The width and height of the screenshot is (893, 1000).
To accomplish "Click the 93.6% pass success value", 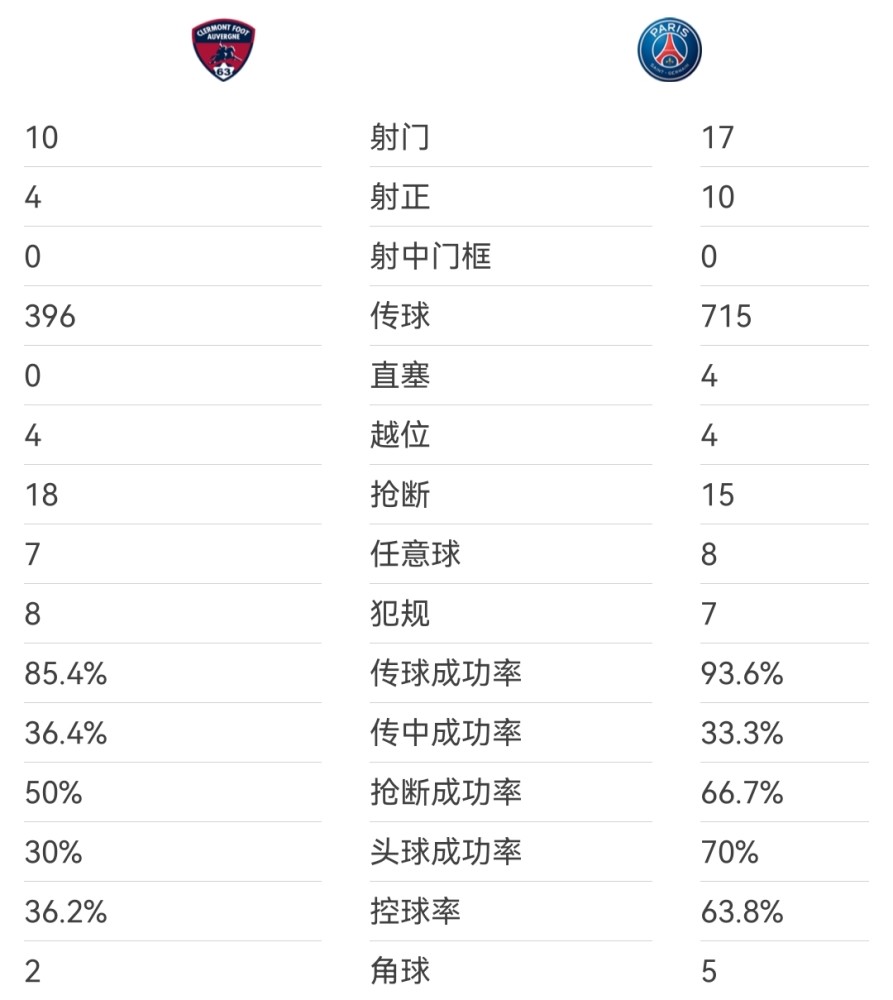I will click(x=742, y=673).
